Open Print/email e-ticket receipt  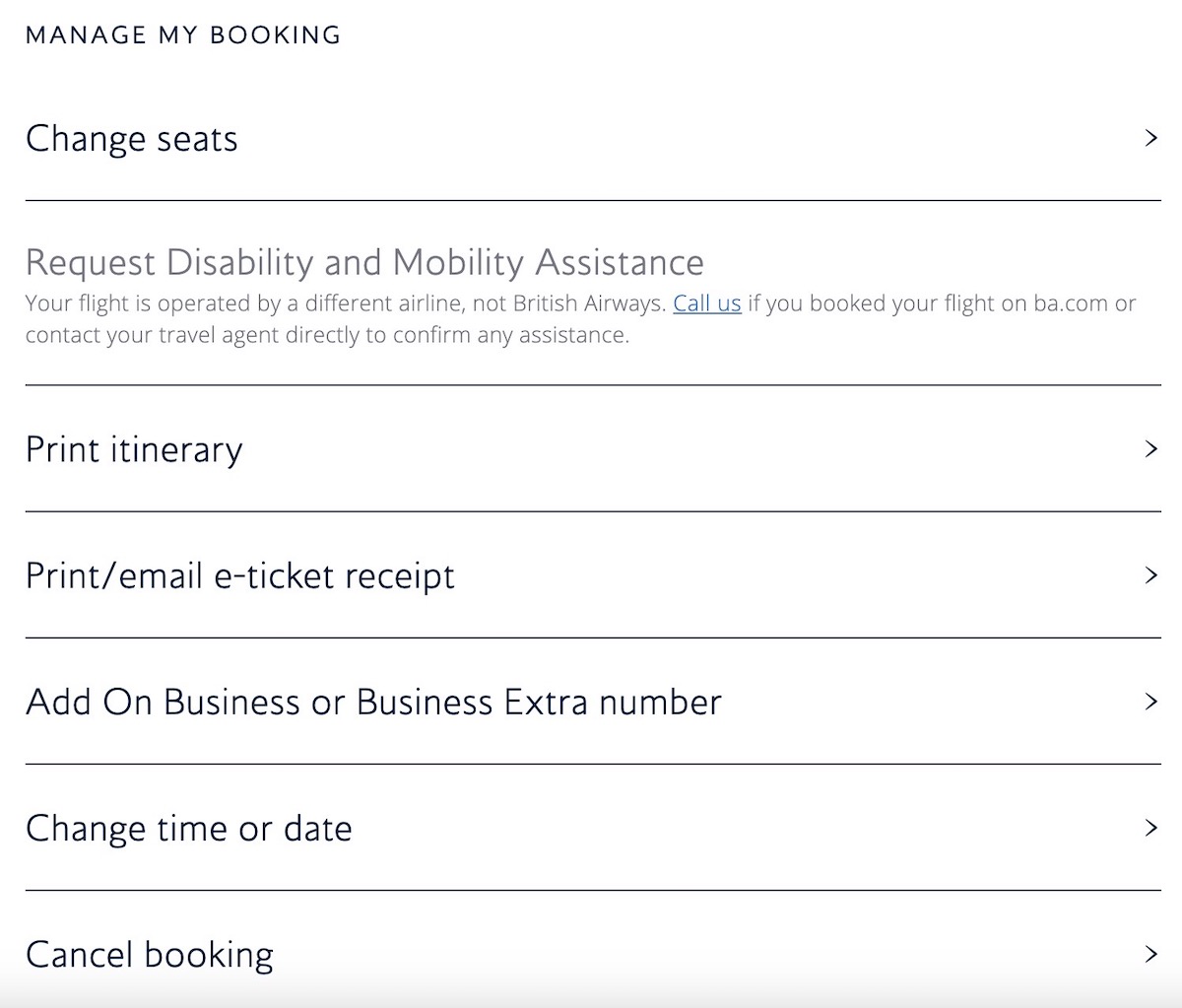pos(593,575)
